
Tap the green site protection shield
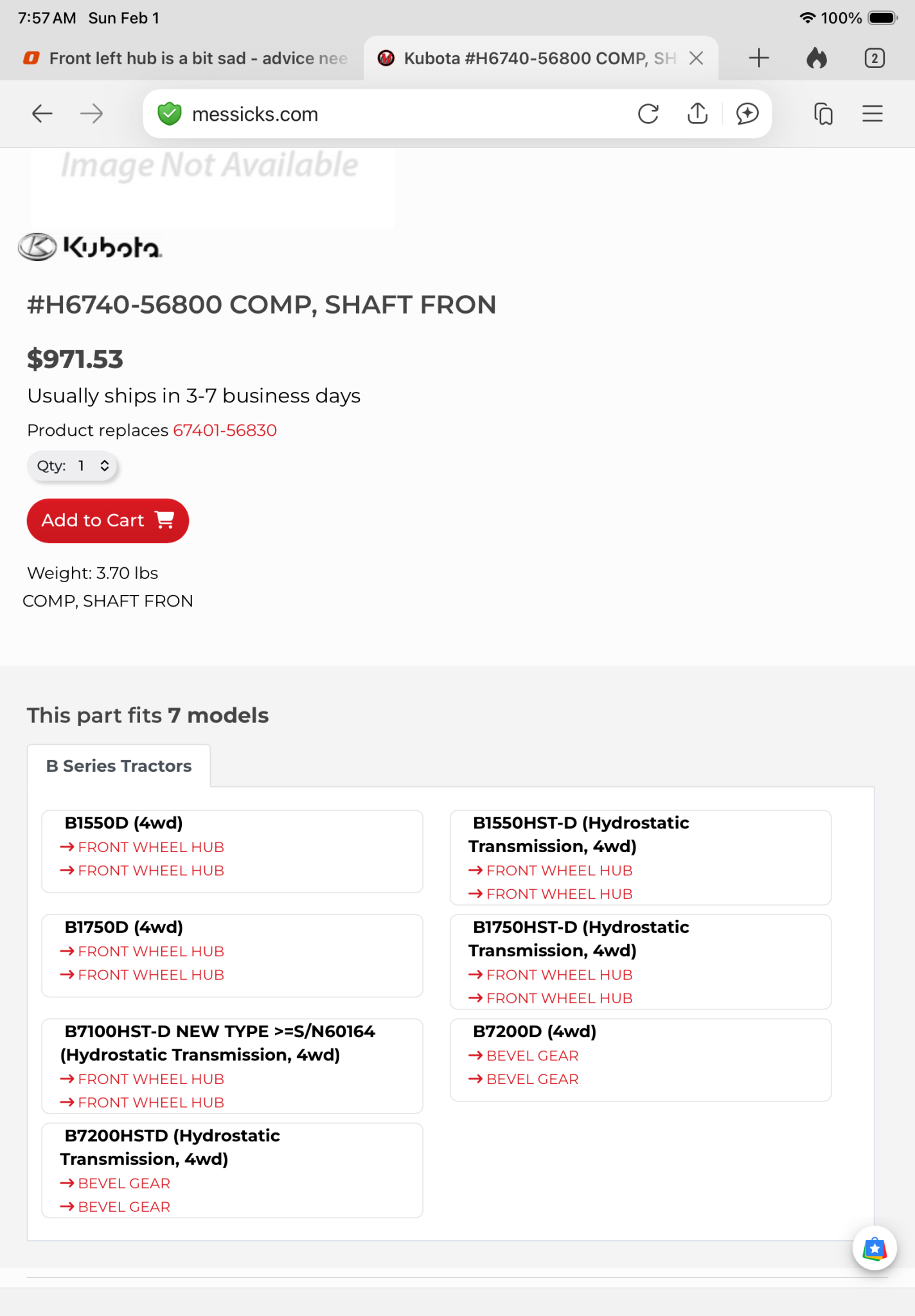click(170, 114)
